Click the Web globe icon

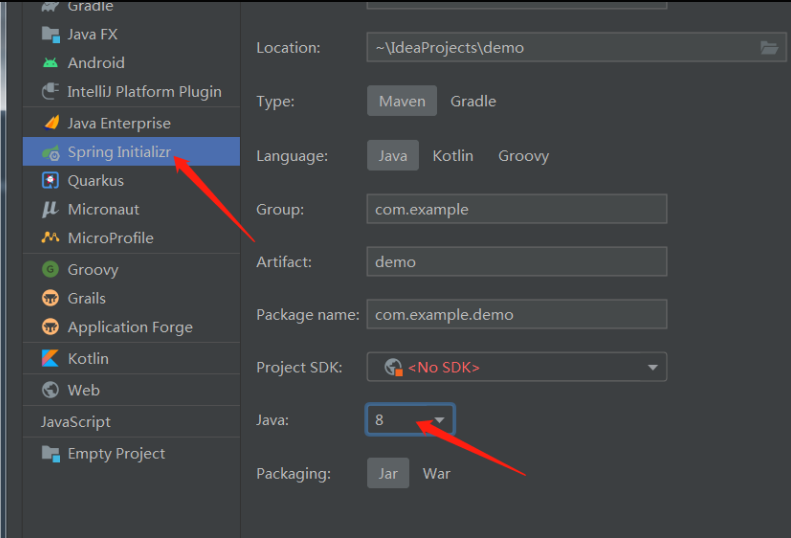pos(50,390)
